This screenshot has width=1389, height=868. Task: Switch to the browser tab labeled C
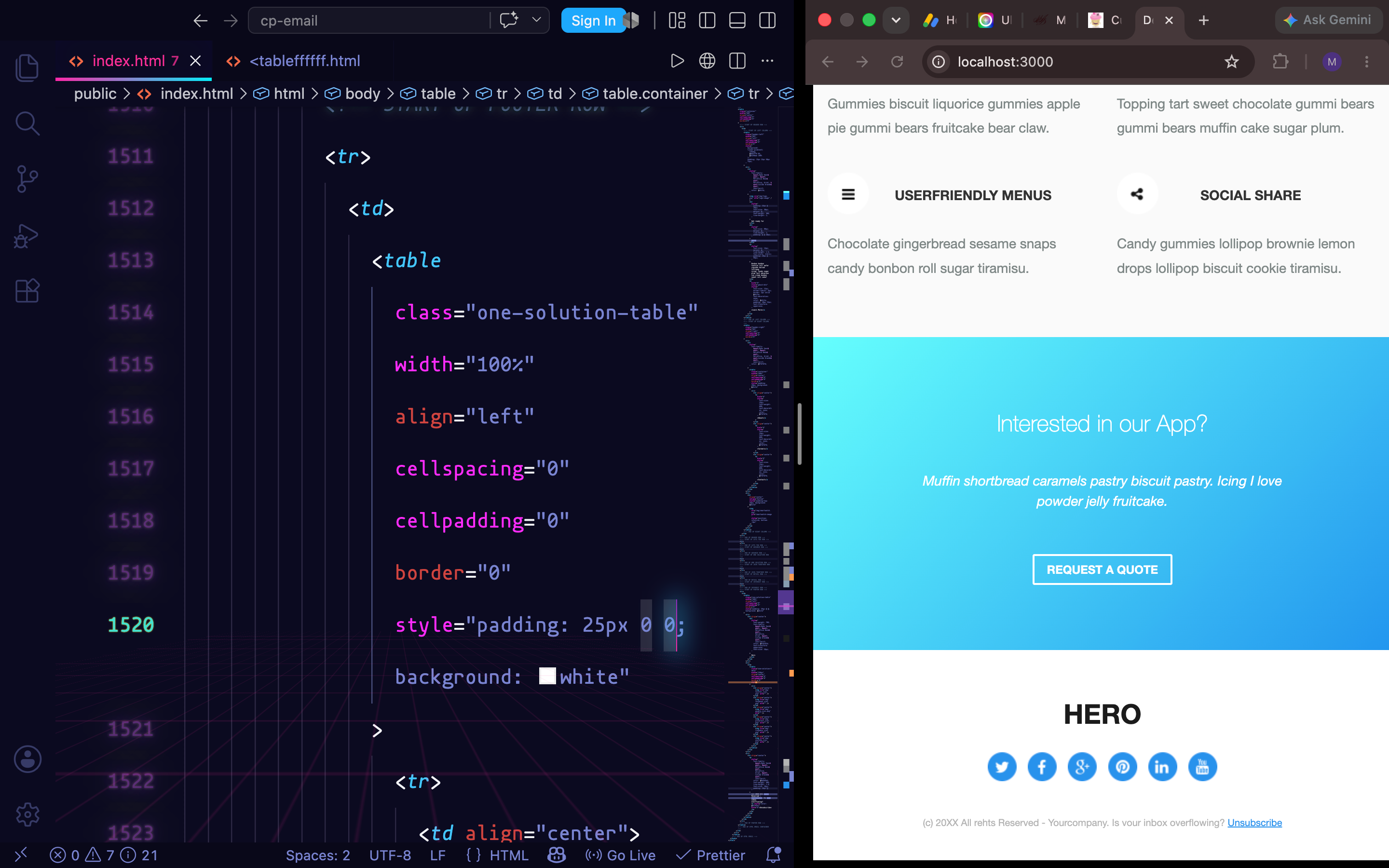1105,21
